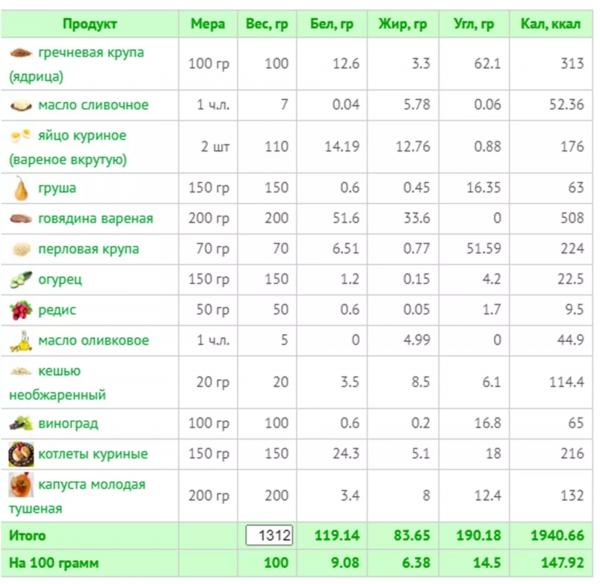The image size is (600, 584).
Task: Click the boiled beef icon
Action: pyautogui.click(x=21, y=219)
